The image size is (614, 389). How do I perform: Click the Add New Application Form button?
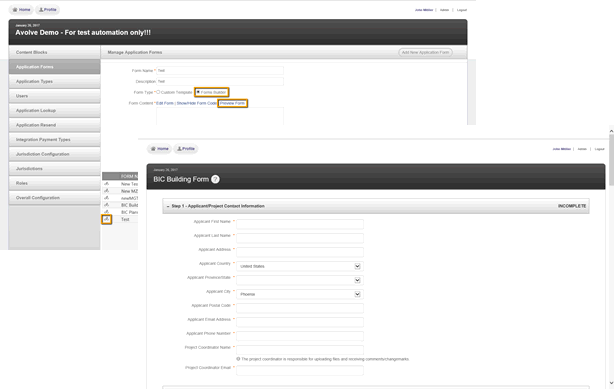(x=425, y=52)
